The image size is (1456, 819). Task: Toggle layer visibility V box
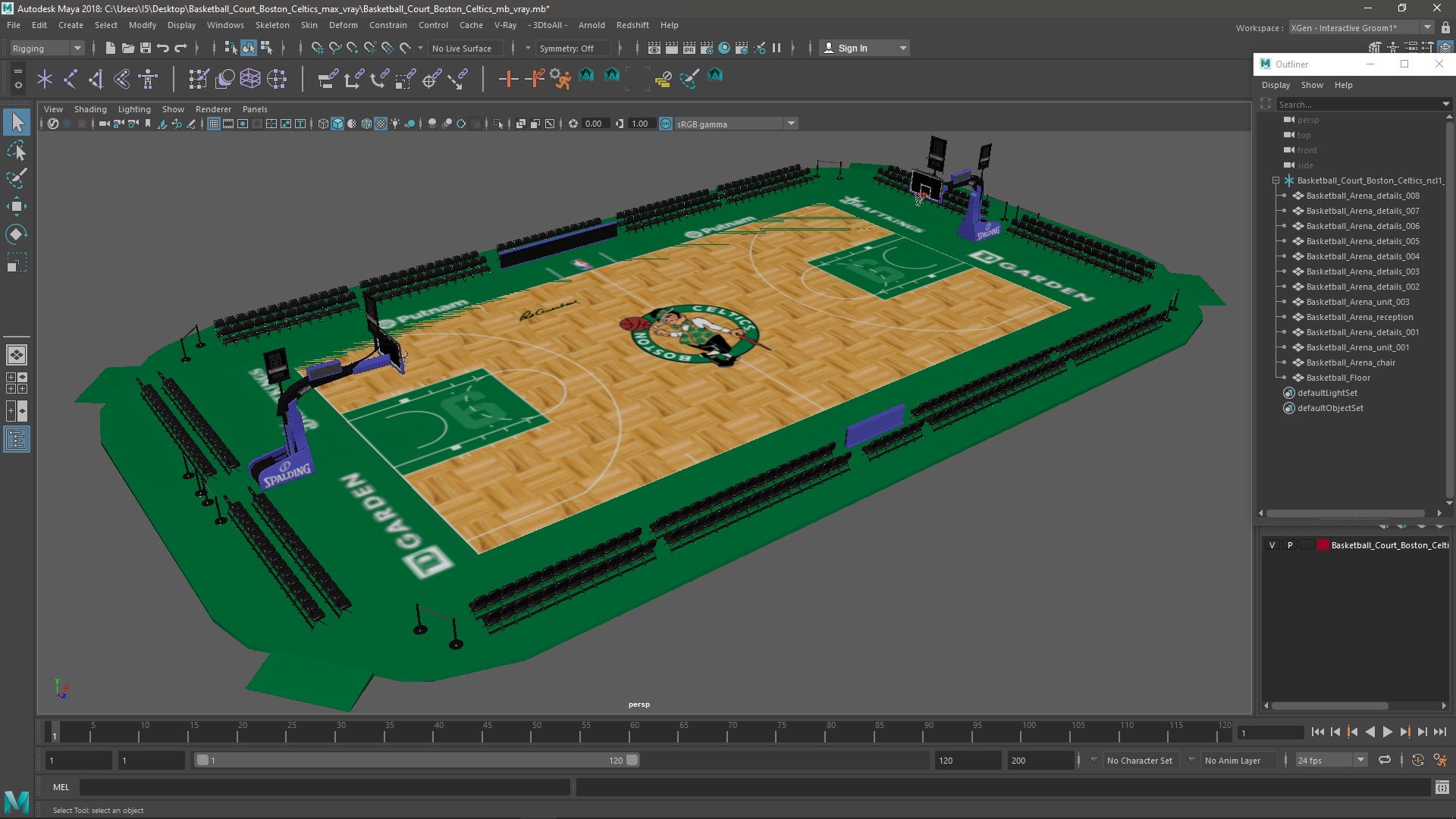click(1272, 544)
